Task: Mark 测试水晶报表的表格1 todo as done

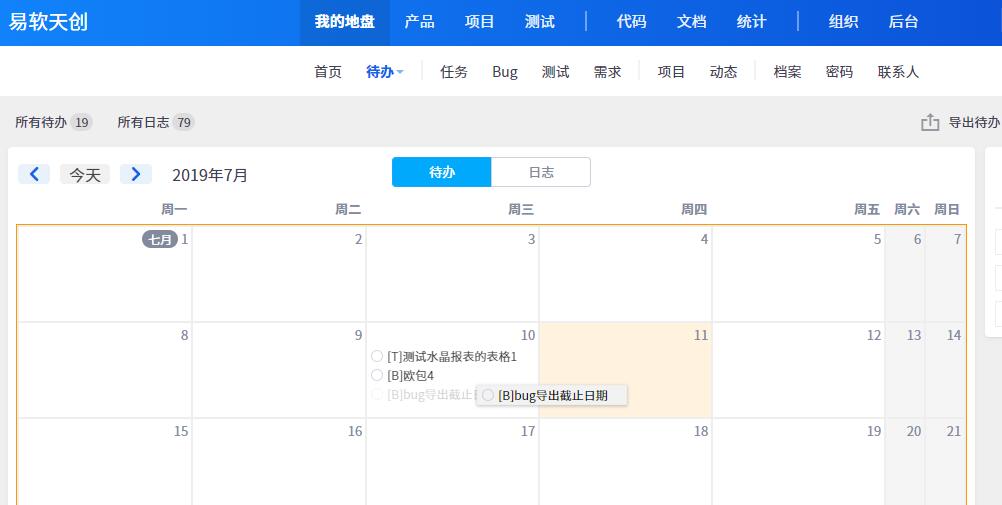Action: (377, 356)
